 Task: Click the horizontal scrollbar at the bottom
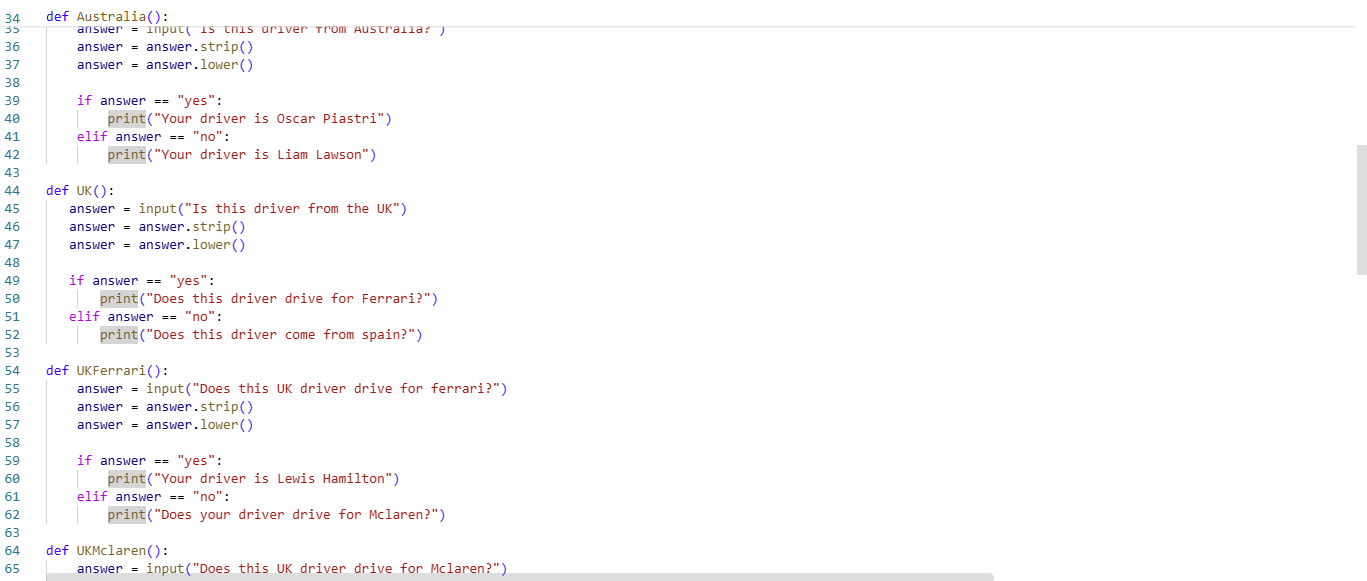[x=500, y=577]
